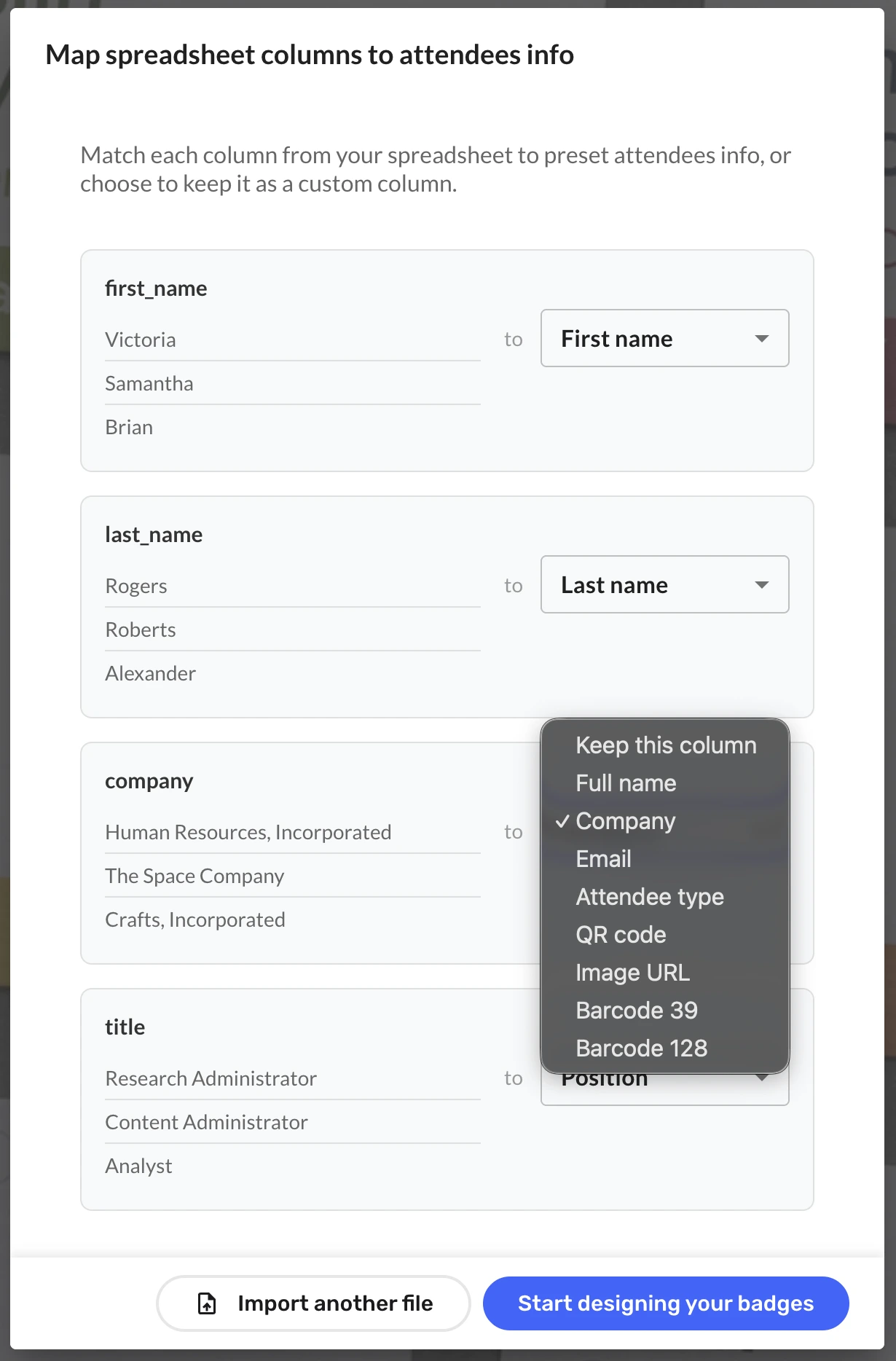896x1361 pixels.
Task: Open the Last name mapping dropdown
Action: [664, 584]
